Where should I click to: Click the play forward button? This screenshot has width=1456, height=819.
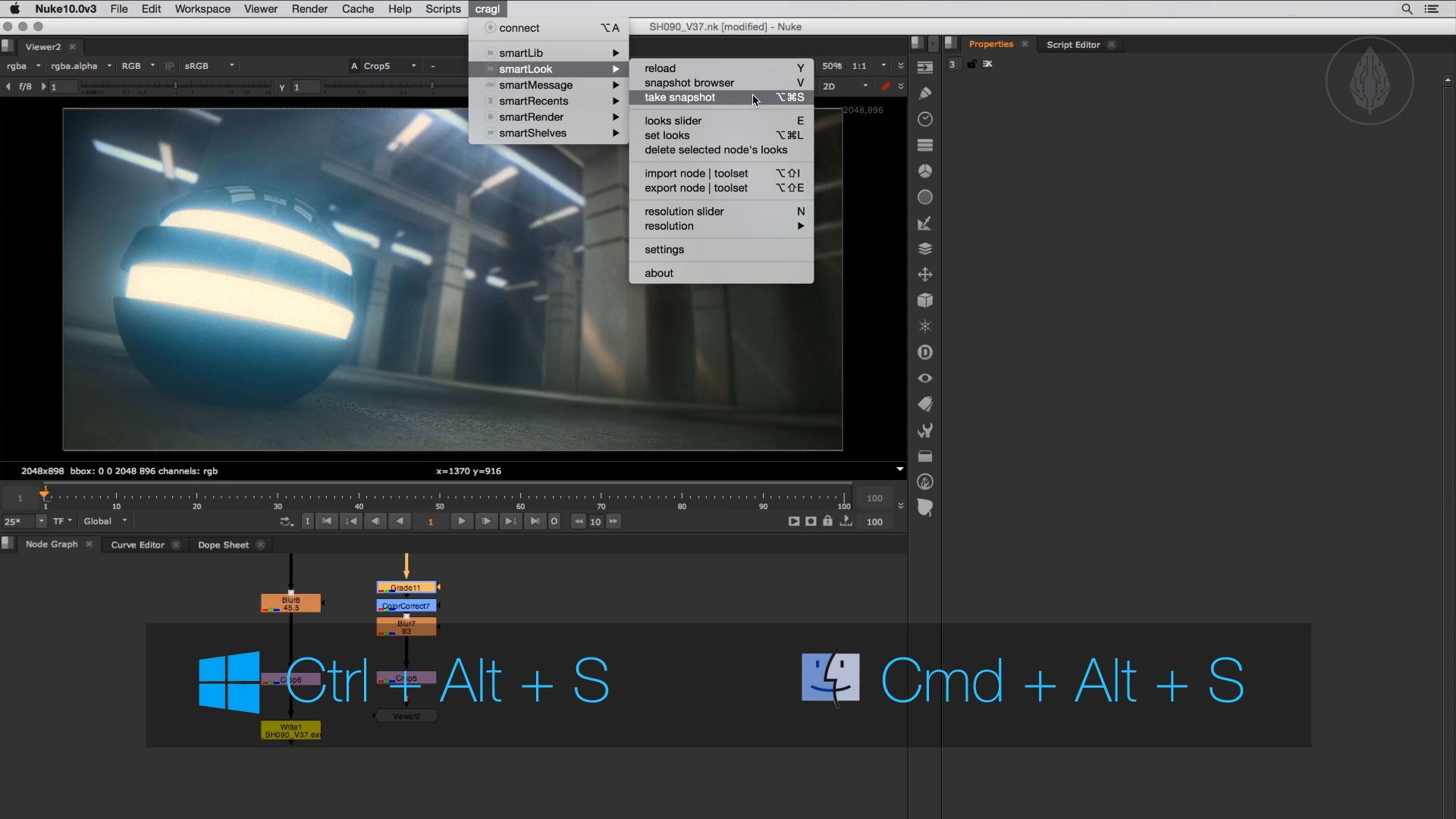[461, 522]
